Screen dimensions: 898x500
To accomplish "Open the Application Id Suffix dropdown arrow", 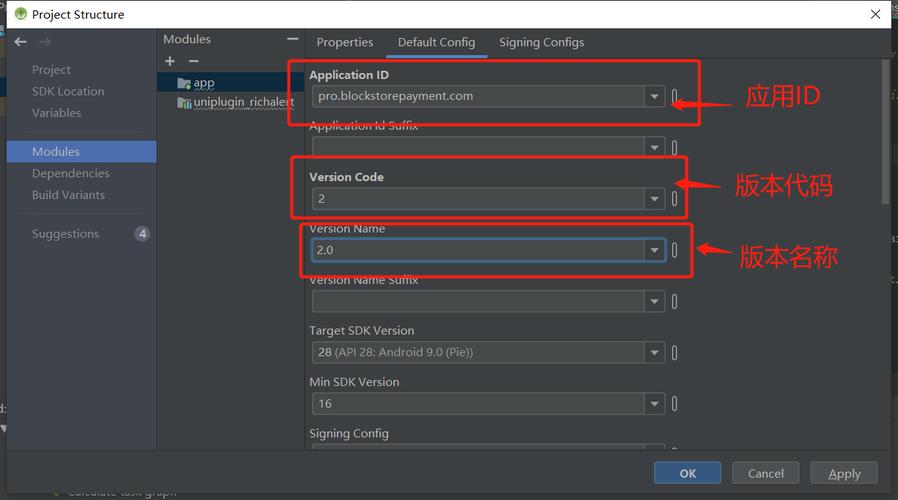I will pos(654,147).
